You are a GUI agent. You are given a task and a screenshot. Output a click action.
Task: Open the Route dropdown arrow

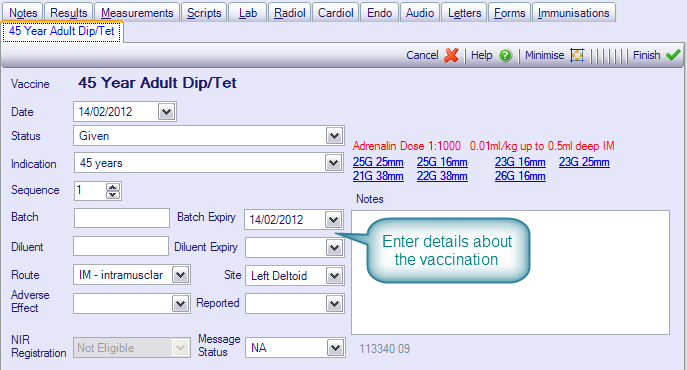tap(181, 275)
